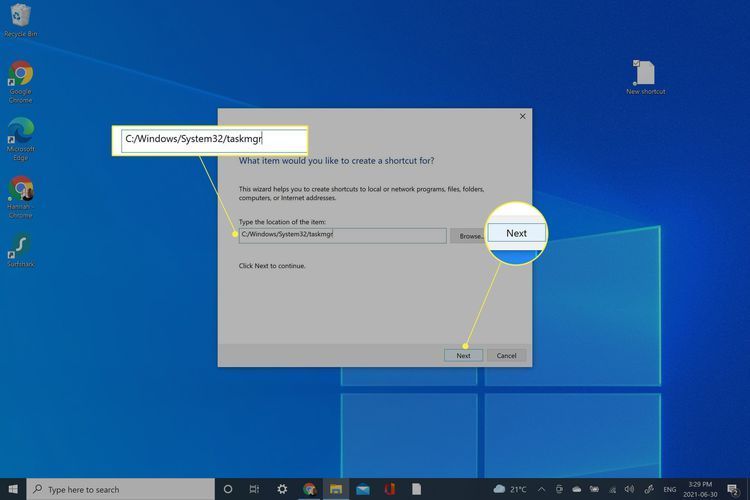This screenshot has width=750, height=500.
Task: Click the Cortana circle icon in taskbar
Action: tap(228, 489)
